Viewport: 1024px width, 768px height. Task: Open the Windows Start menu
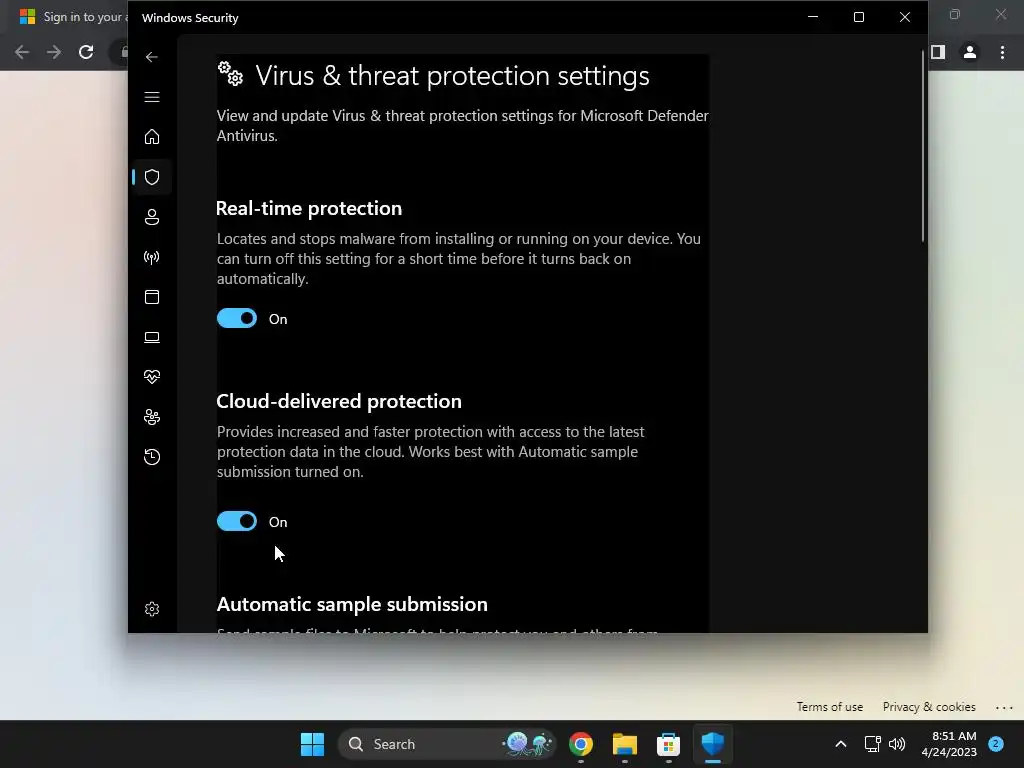312,744
